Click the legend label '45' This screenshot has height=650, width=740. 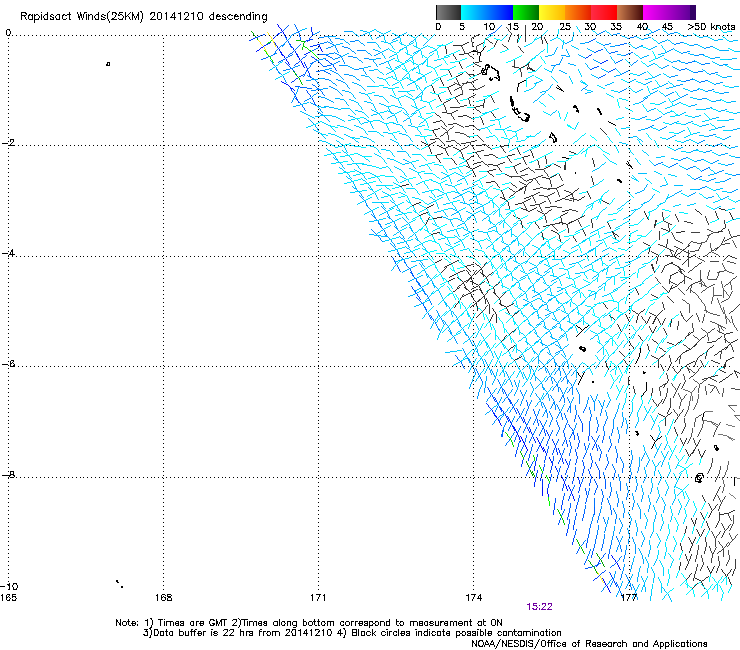667,26
